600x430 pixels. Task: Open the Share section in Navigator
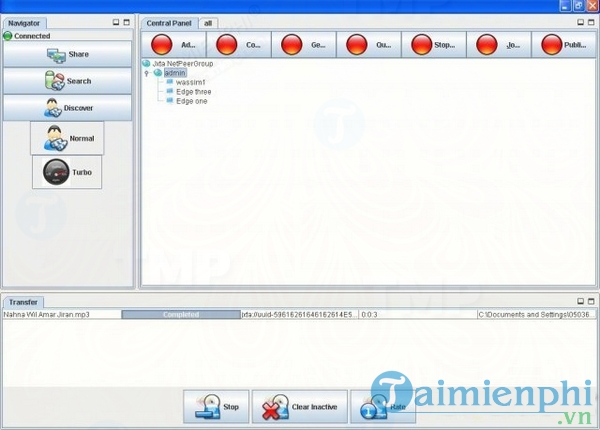67,54
